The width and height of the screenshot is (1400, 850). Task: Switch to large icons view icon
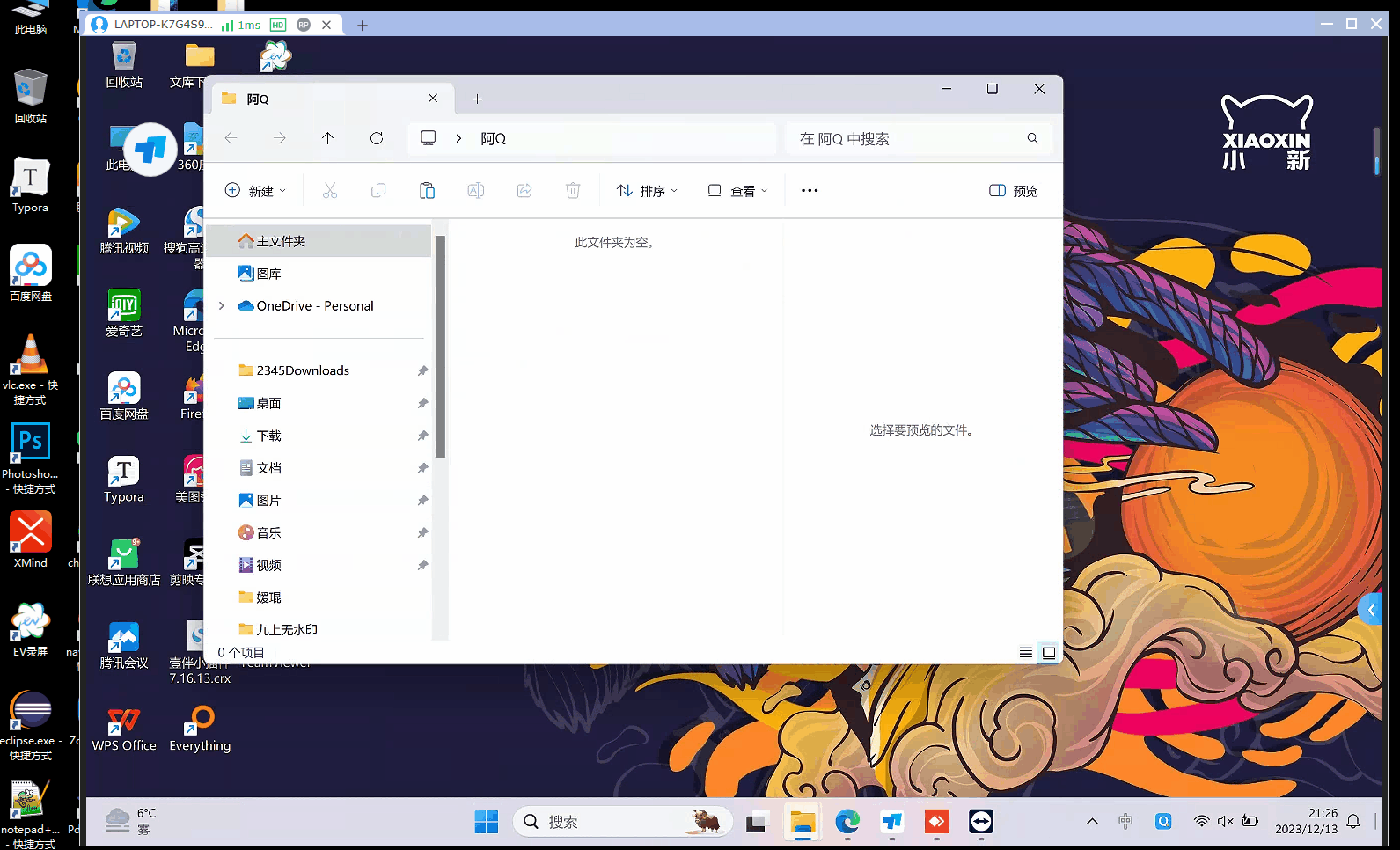pos(1049,652)
